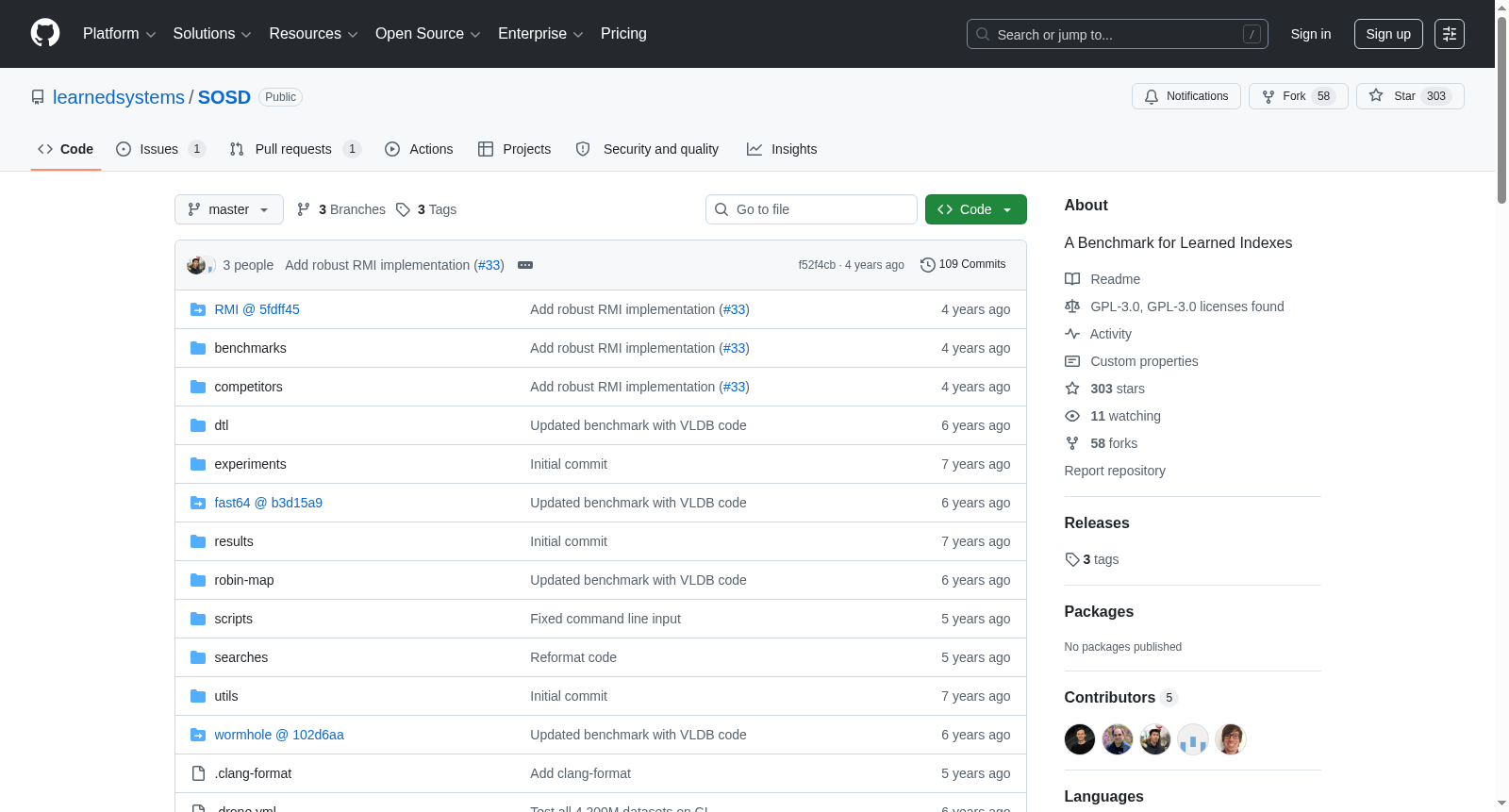This screenshot has height=812, width=1509.
Task: Click the fourth contributor avatar
Action: point(1193,739)
